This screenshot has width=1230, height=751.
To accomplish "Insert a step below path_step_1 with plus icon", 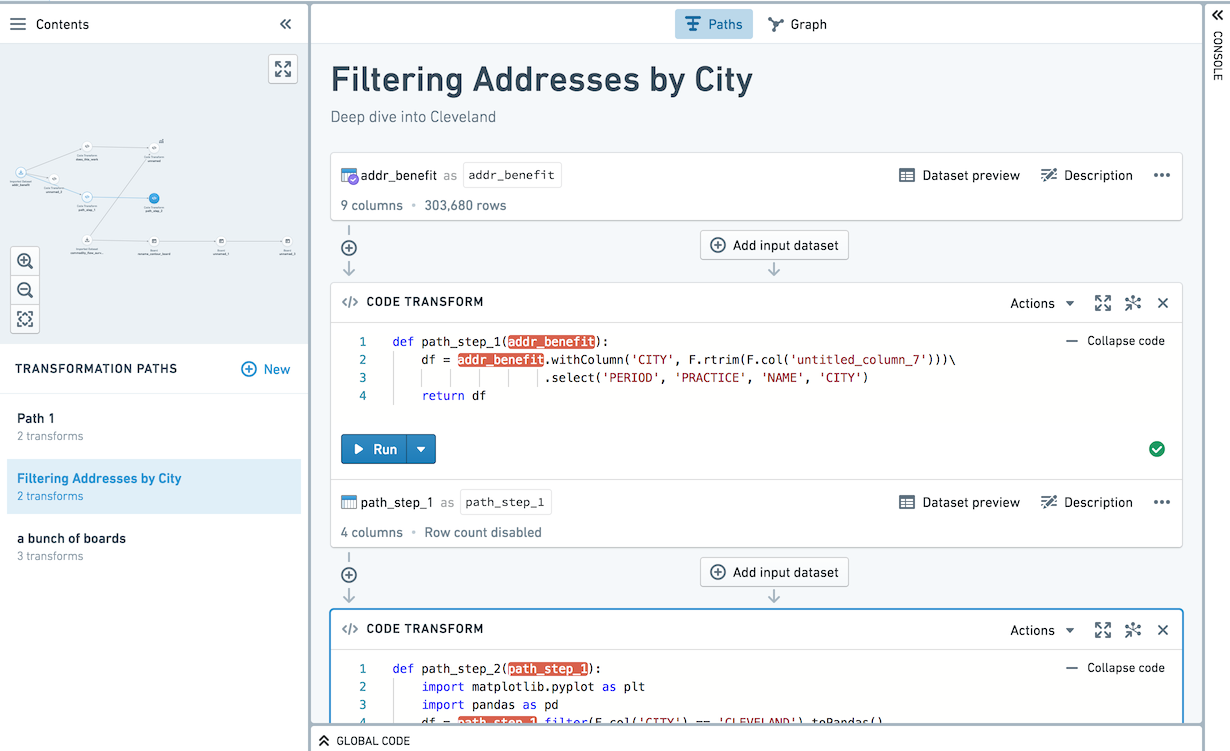I will coord(349,575).
